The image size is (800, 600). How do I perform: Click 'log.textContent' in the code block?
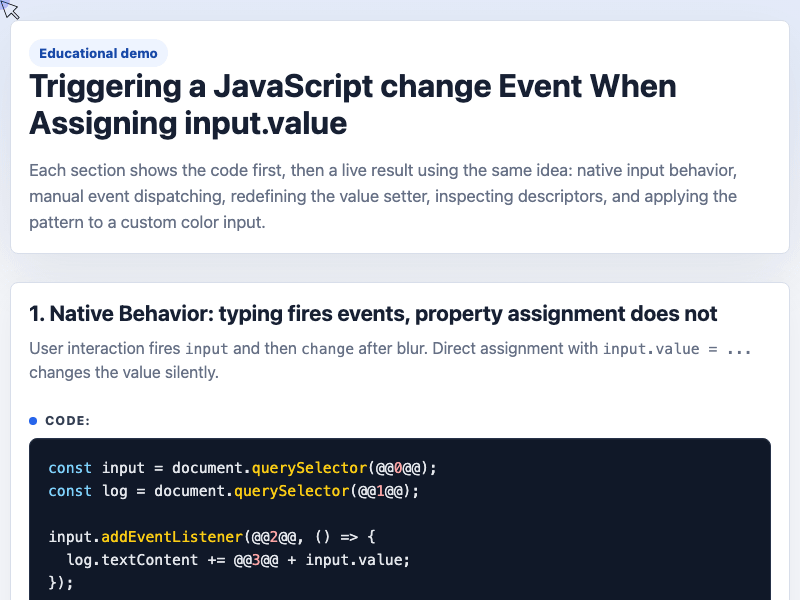click(x=132, y=560)
